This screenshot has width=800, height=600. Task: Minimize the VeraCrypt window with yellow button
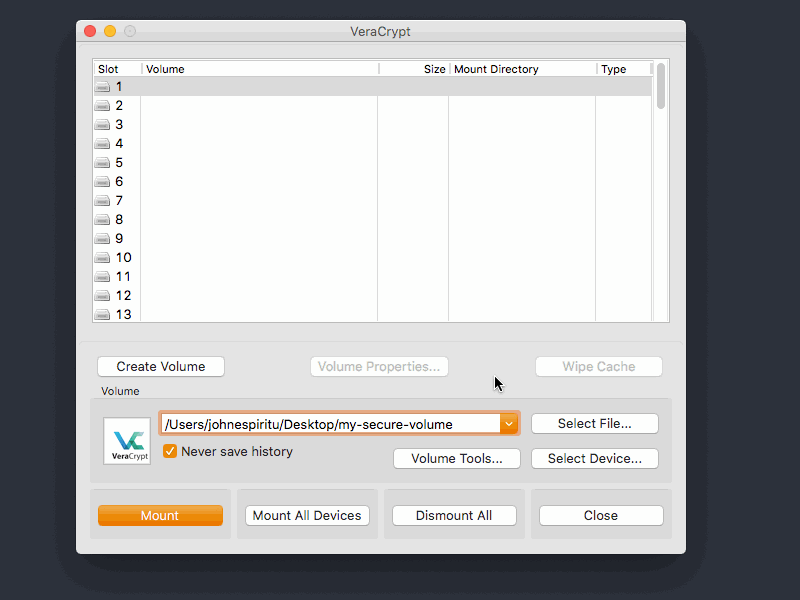(110, 31)
